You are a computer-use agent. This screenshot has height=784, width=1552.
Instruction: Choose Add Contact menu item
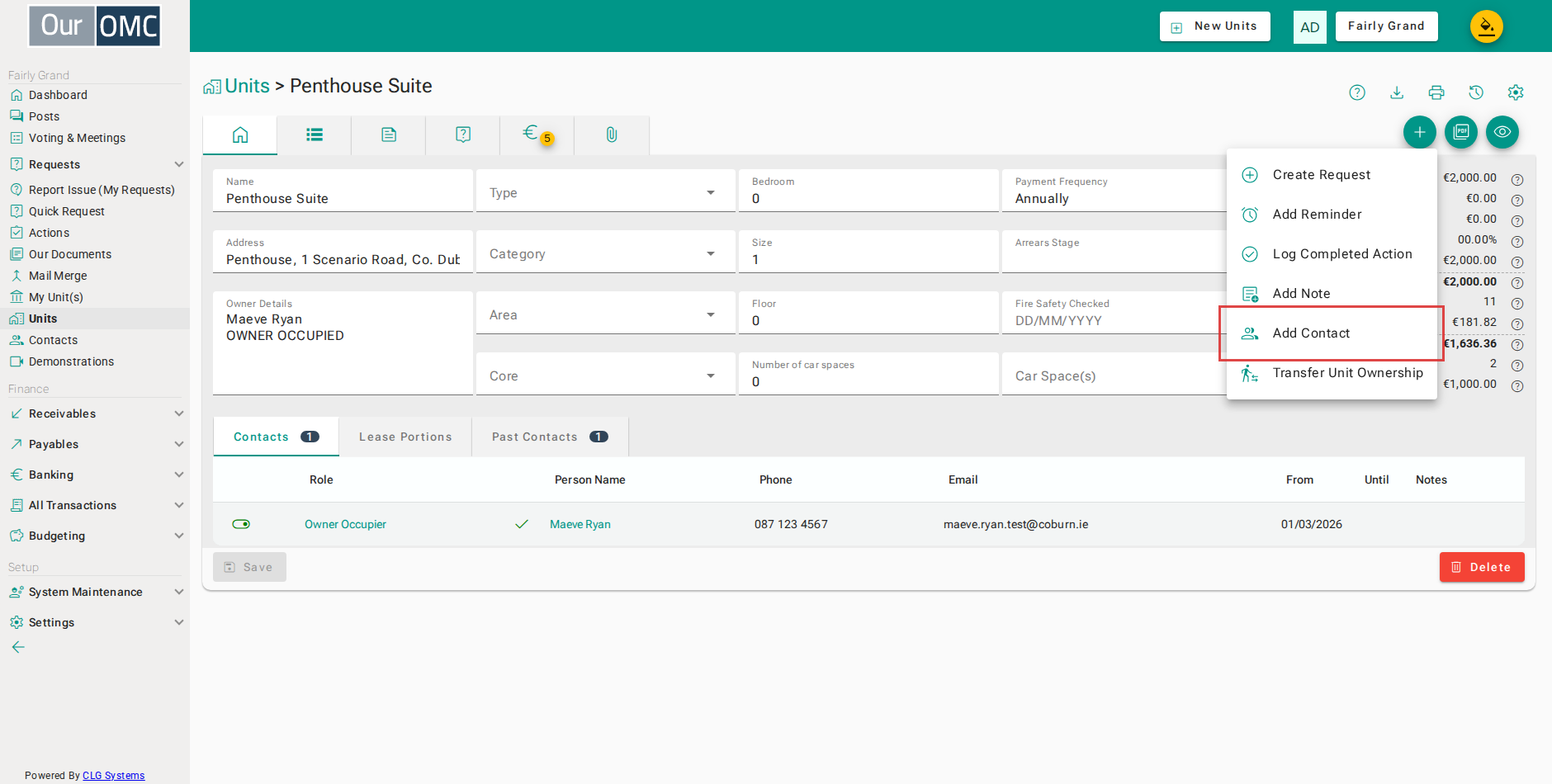pyautogui.click(x=1332, y=333)
